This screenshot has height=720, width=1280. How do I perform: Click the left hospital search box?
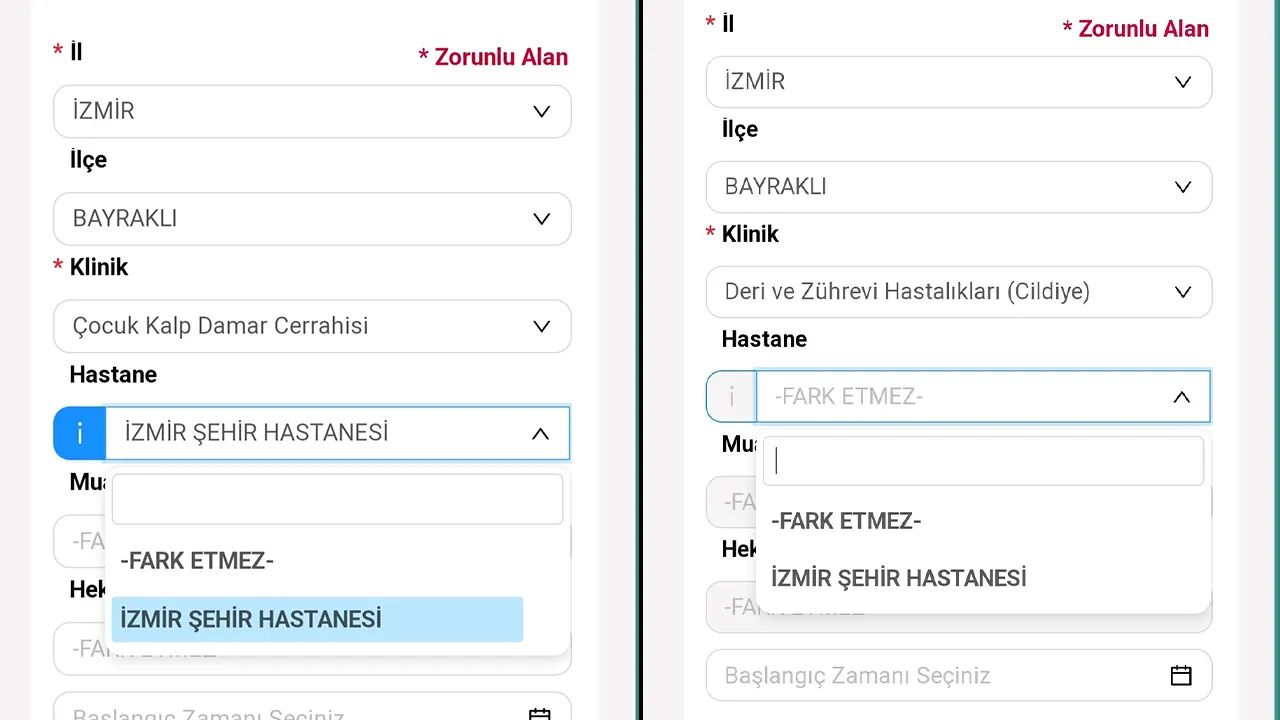click(337, 499)
